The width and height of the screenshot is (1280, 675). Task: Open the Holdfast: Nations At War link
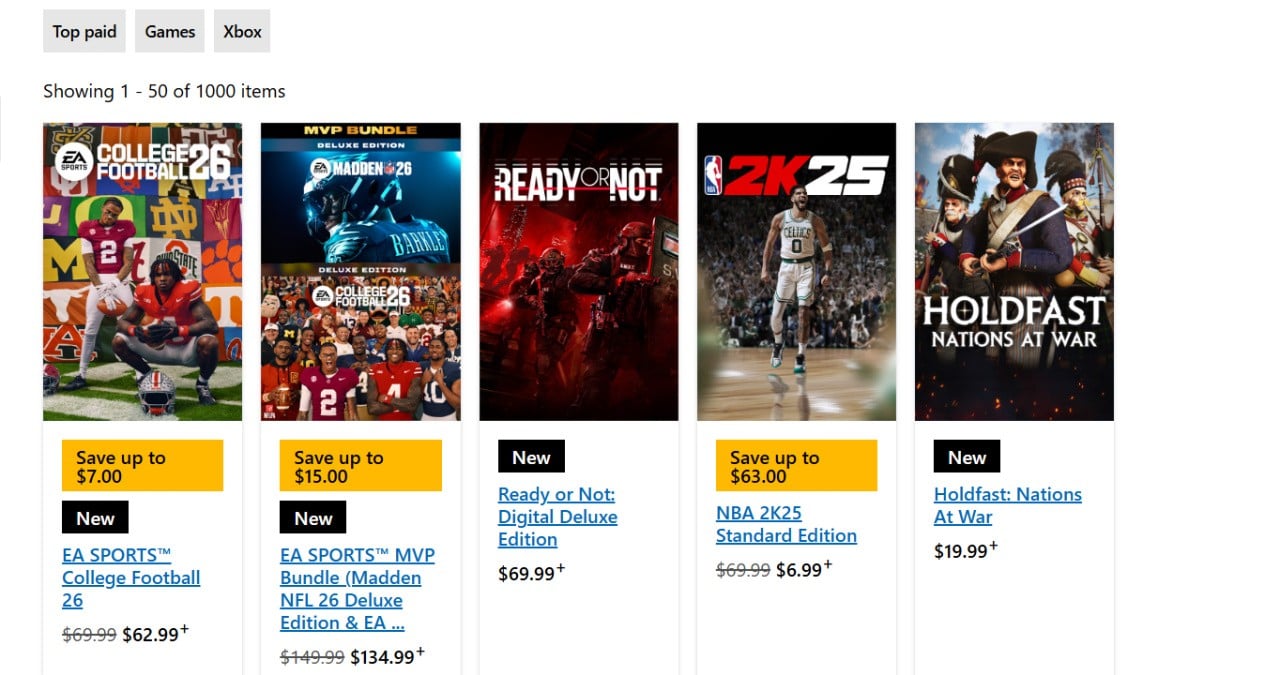point(1008,506)
